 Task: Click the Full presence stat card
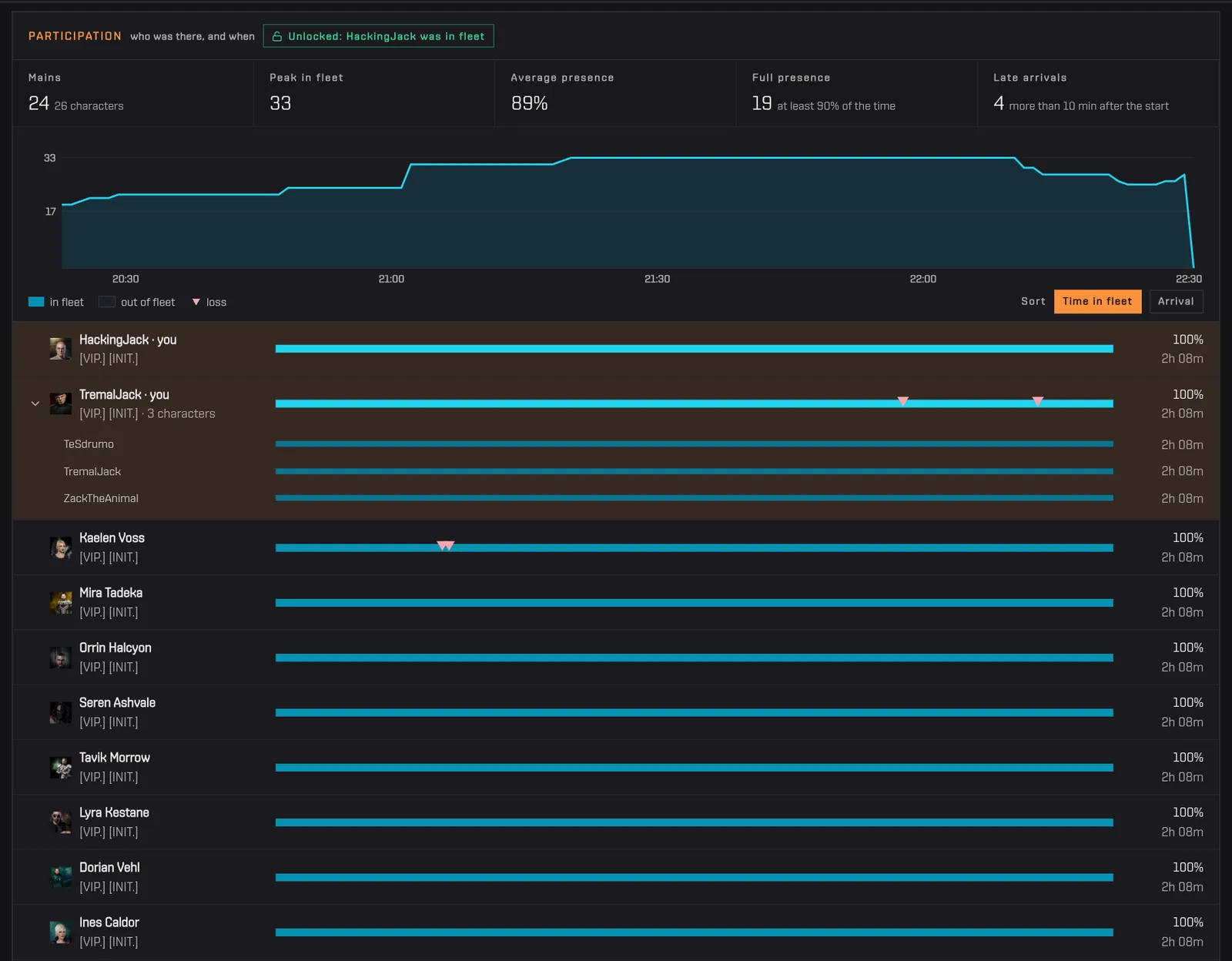[856, 93]
